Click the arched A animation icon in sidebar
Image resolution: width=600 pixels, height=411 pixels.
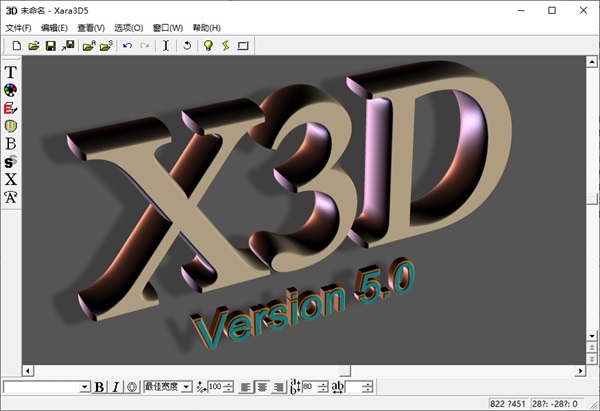point(11,197)
